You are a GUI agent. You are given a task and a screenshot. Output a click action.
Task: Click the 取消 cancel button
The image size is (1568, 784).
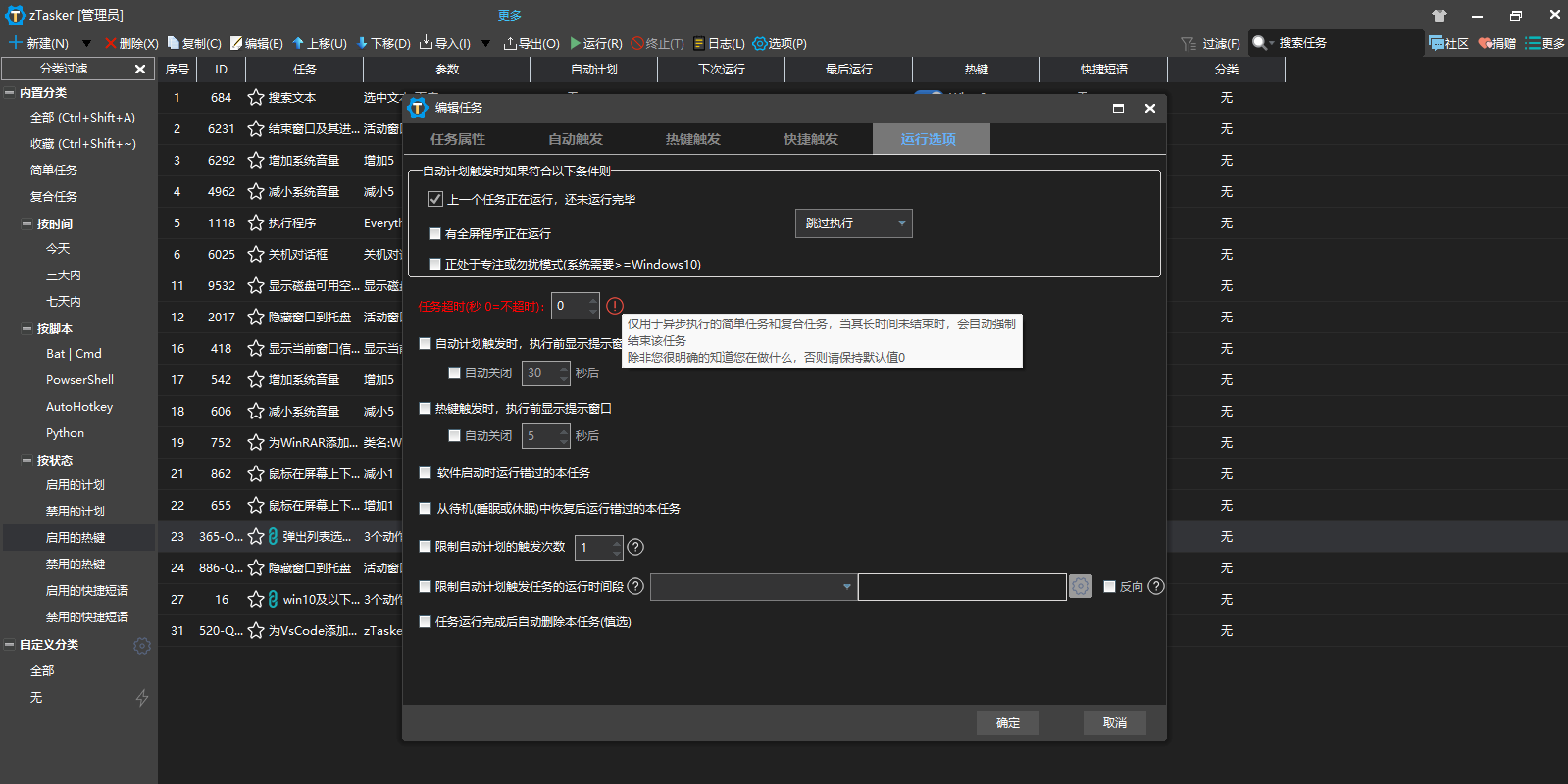click(x=1114, y=723)
